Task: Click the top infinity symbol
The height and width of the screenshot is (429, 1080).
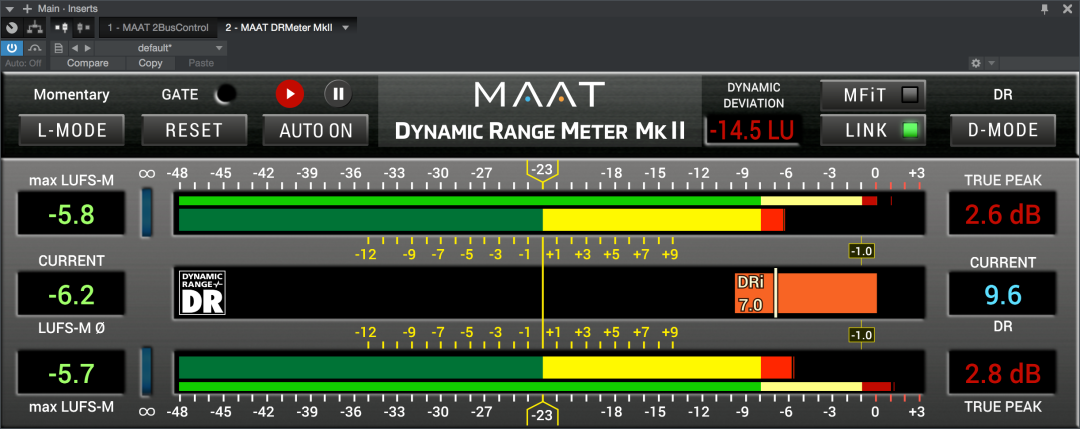Action: (x=146, y=174)
